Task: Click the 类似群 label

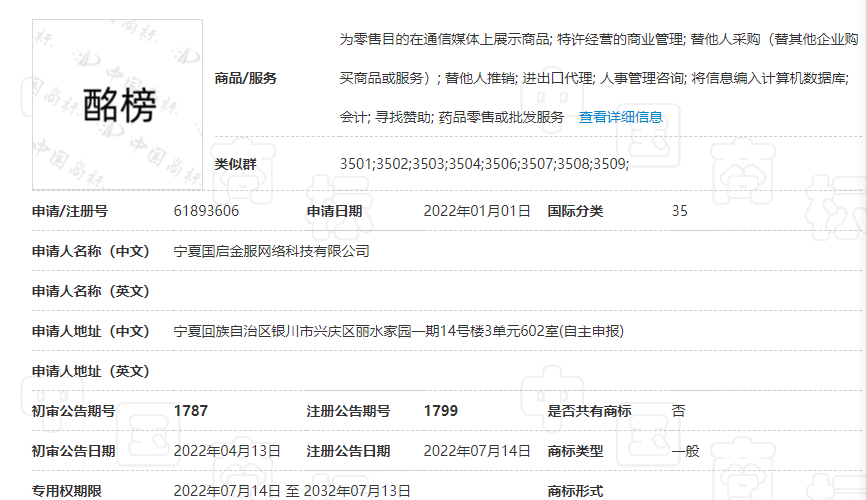Action: click(236, 163)
